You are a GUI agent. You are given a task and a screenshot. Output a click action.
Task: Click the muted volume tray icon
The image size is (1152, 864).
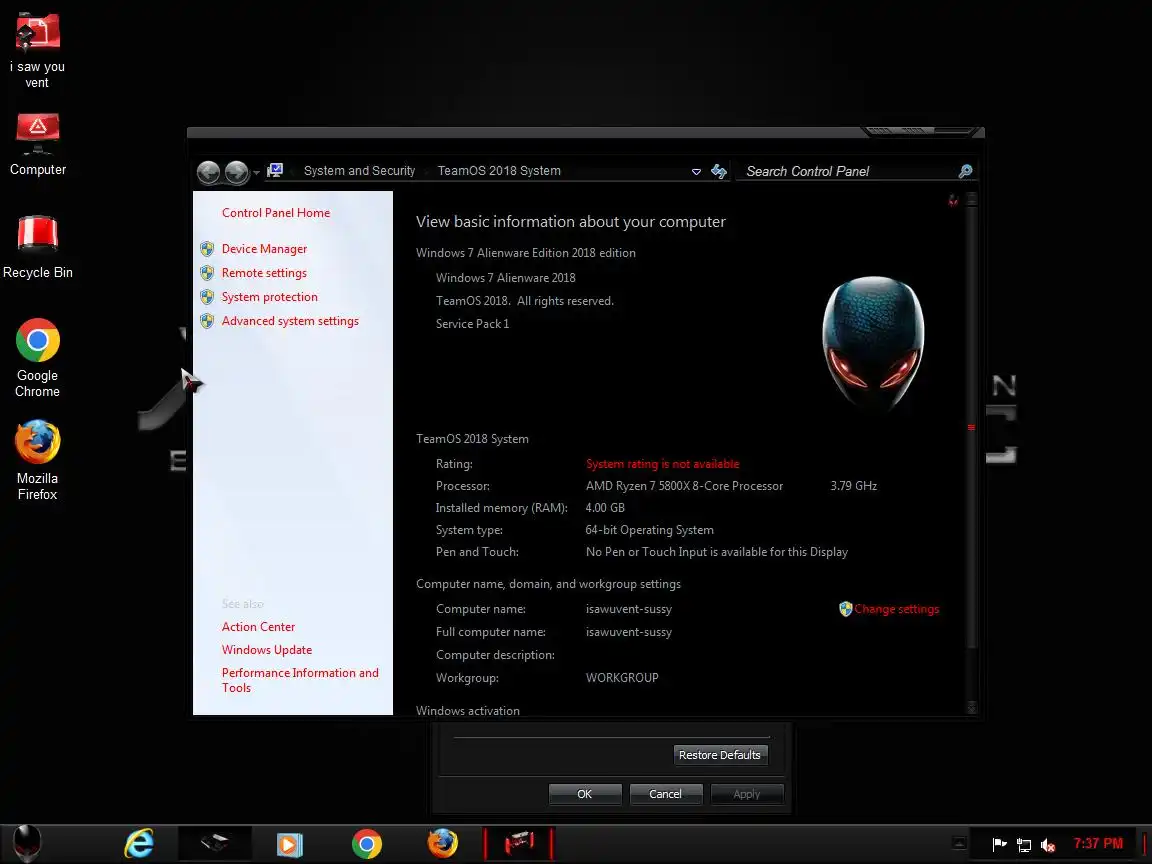pos(1048,845)
